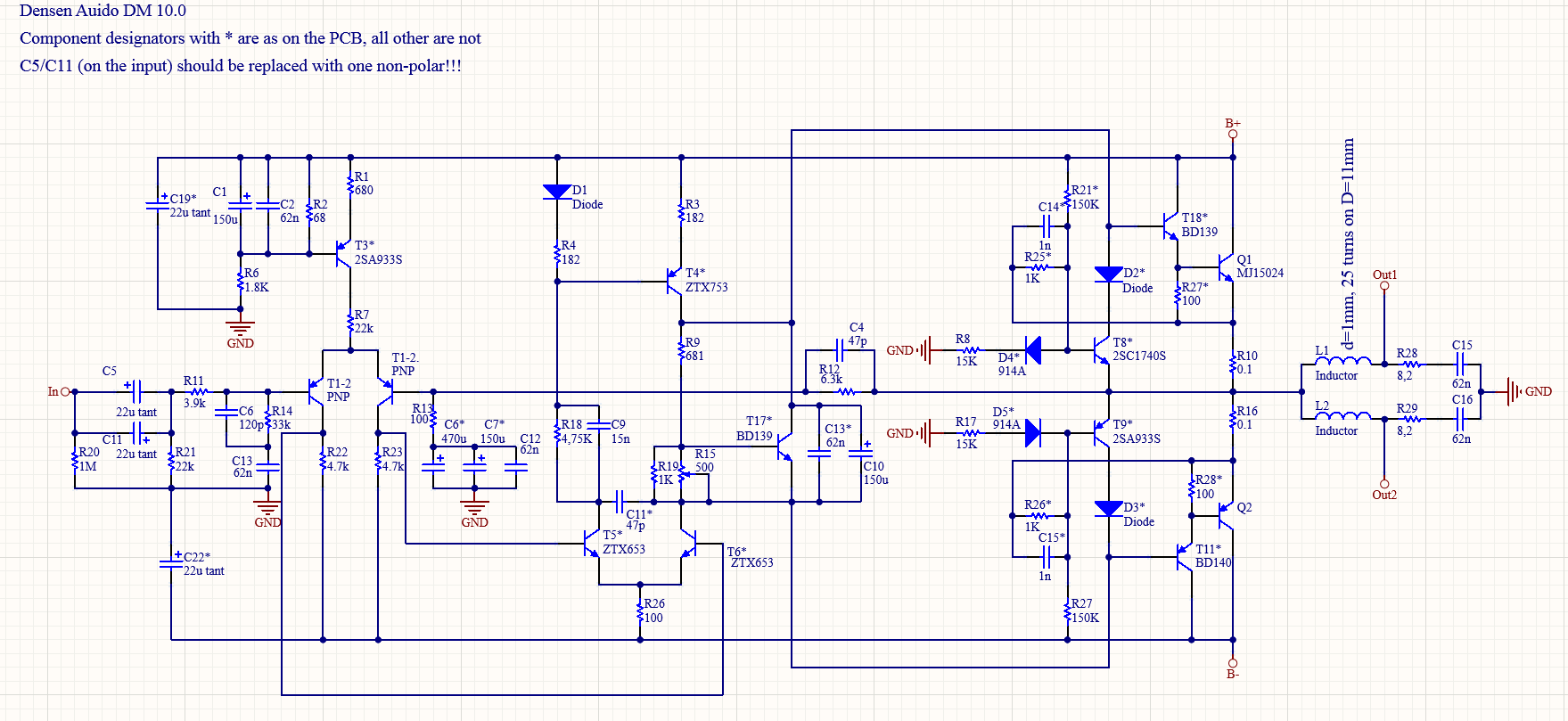Viewport: 1568px width, 721px height.
Task: Select the T17* BD139 transistor symbol
Action: 784,447
